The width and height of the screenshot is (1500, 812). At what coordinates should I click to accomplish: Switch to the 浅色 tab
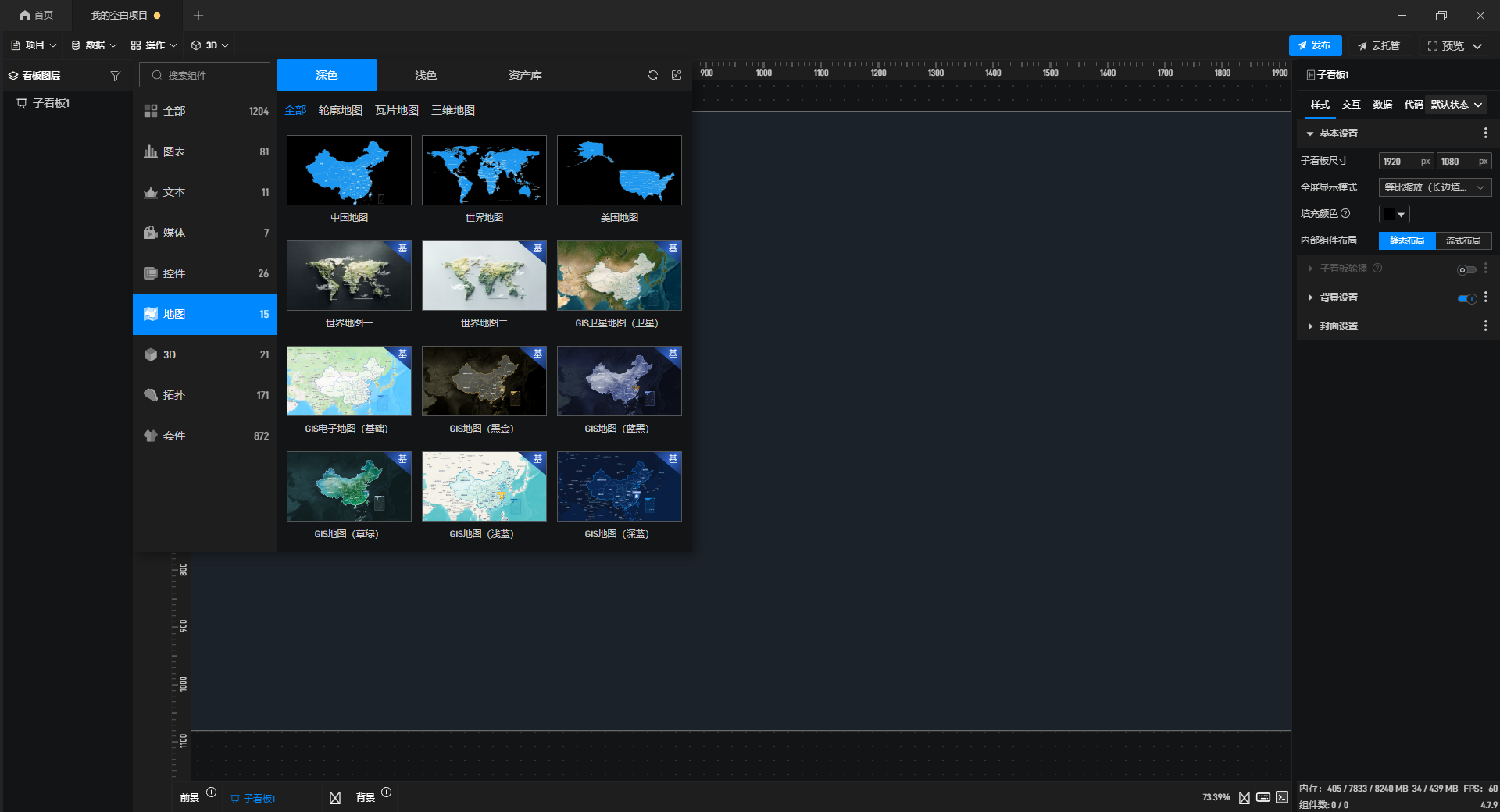click(426, 75)
